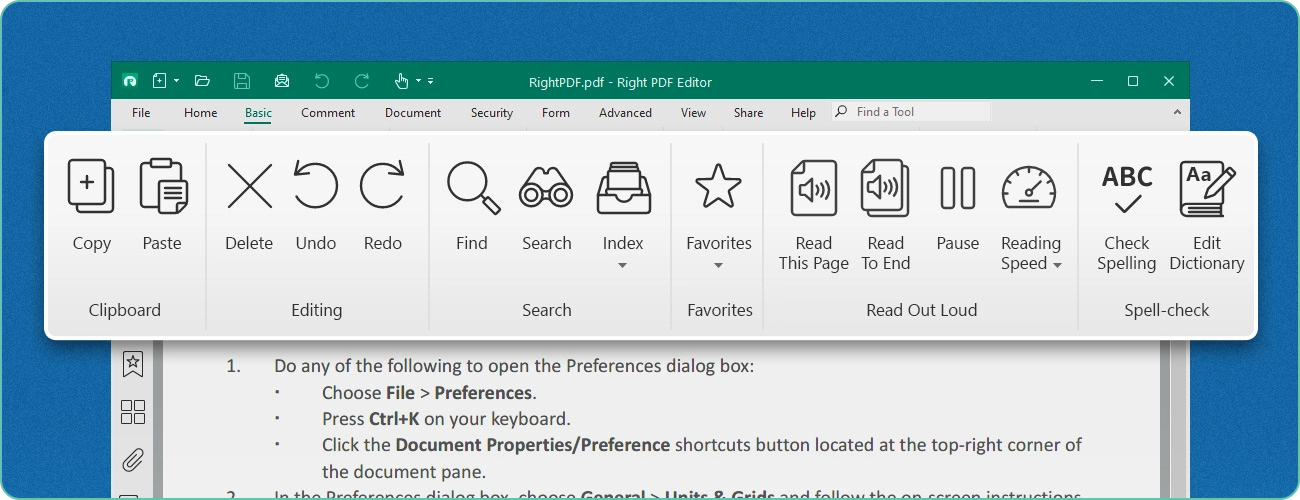Click the open folder icon in title bar
The height and width of the screenshot is (500, 1300).
(x=202, y=81)
